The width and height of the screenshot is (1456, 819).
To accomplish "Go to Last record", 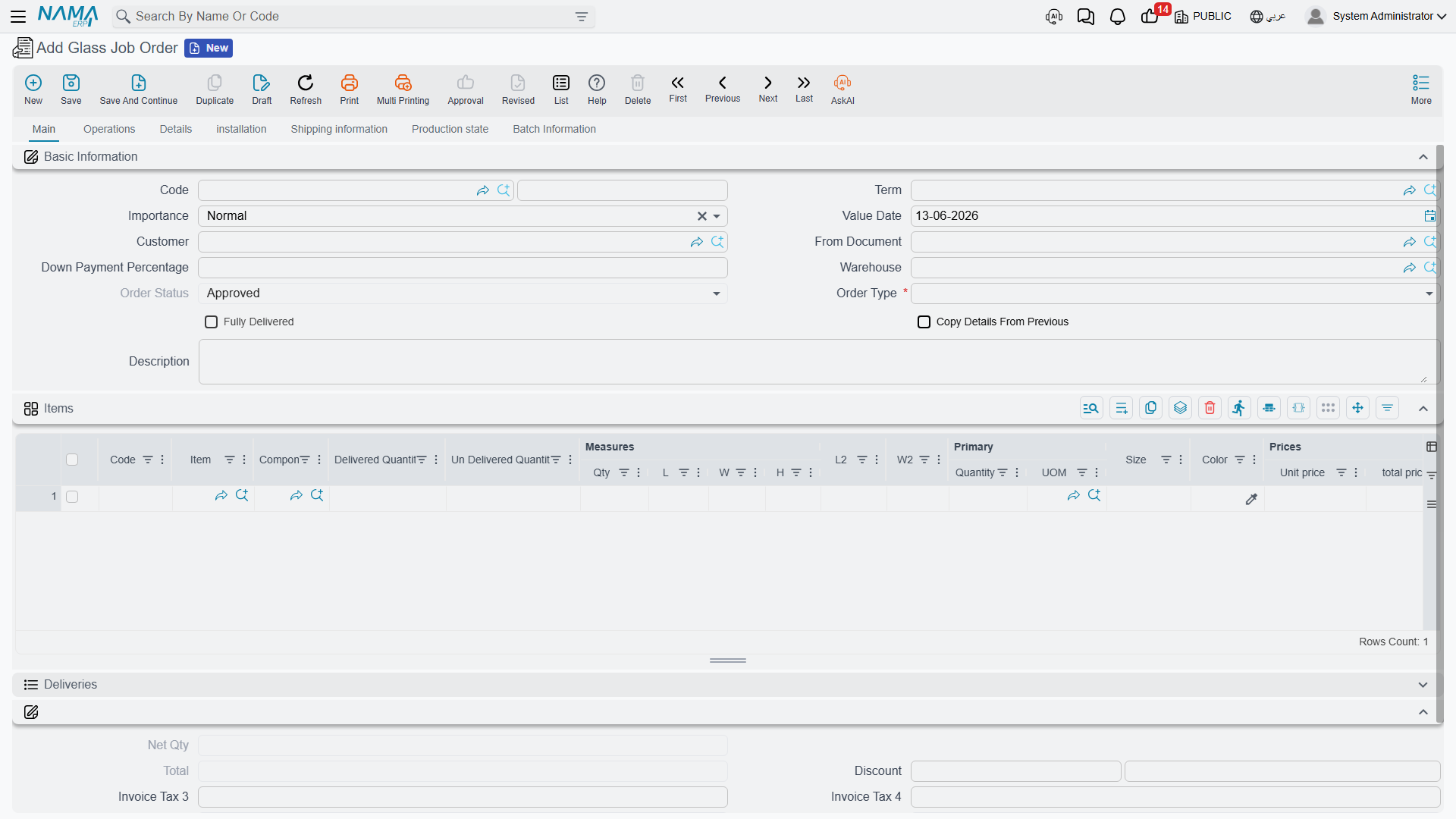I will tap(804, 89).
